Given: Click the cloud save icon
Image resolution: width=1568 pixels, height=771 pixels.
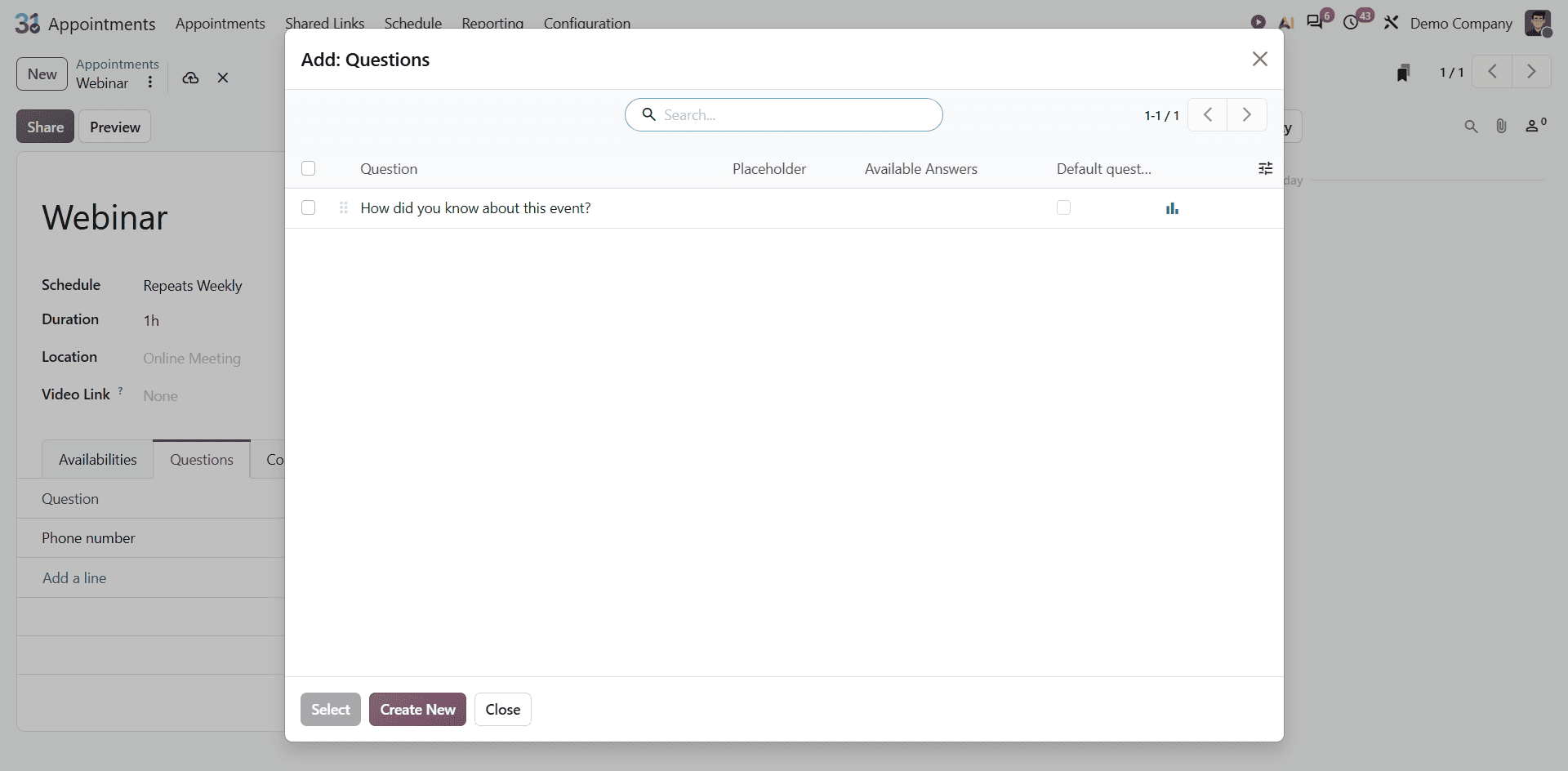Looking at the screenshot, I should pyautogui.click(x=190, y=78).
